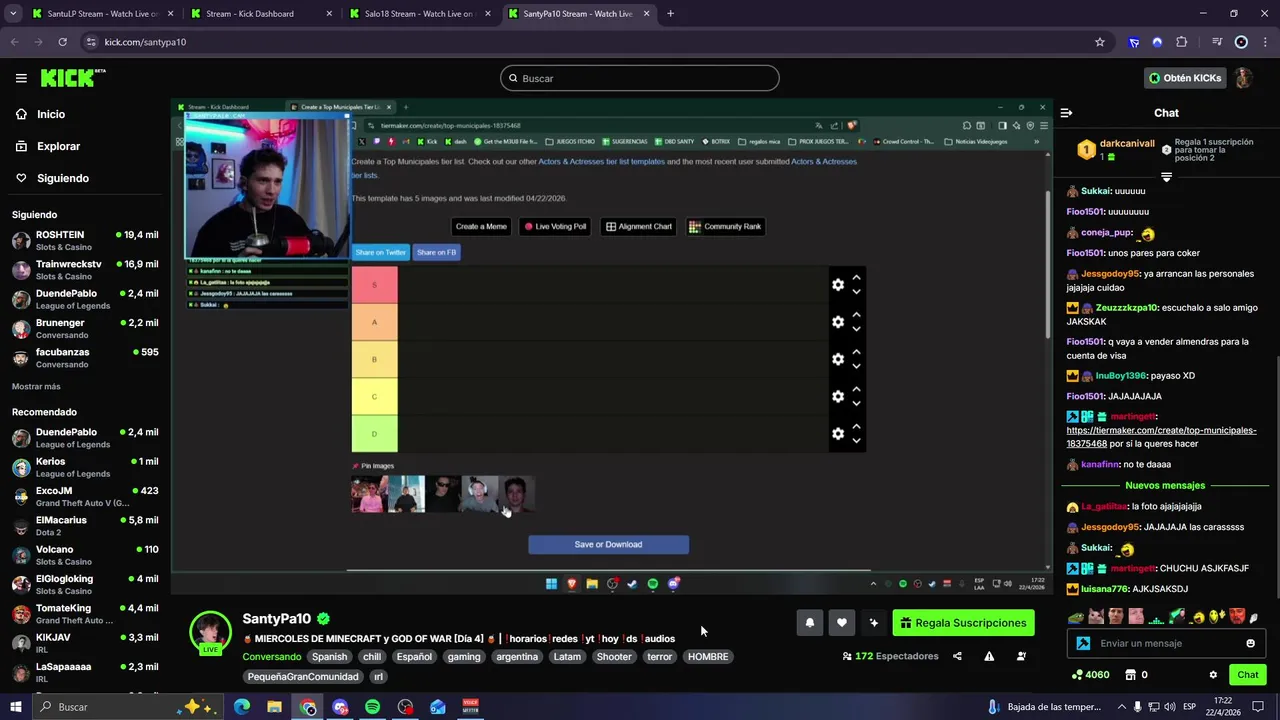Open the tiermaker link in chat
Image resolution: width=1280 pixels, height=720 pixels.
tap(1161, 436)
